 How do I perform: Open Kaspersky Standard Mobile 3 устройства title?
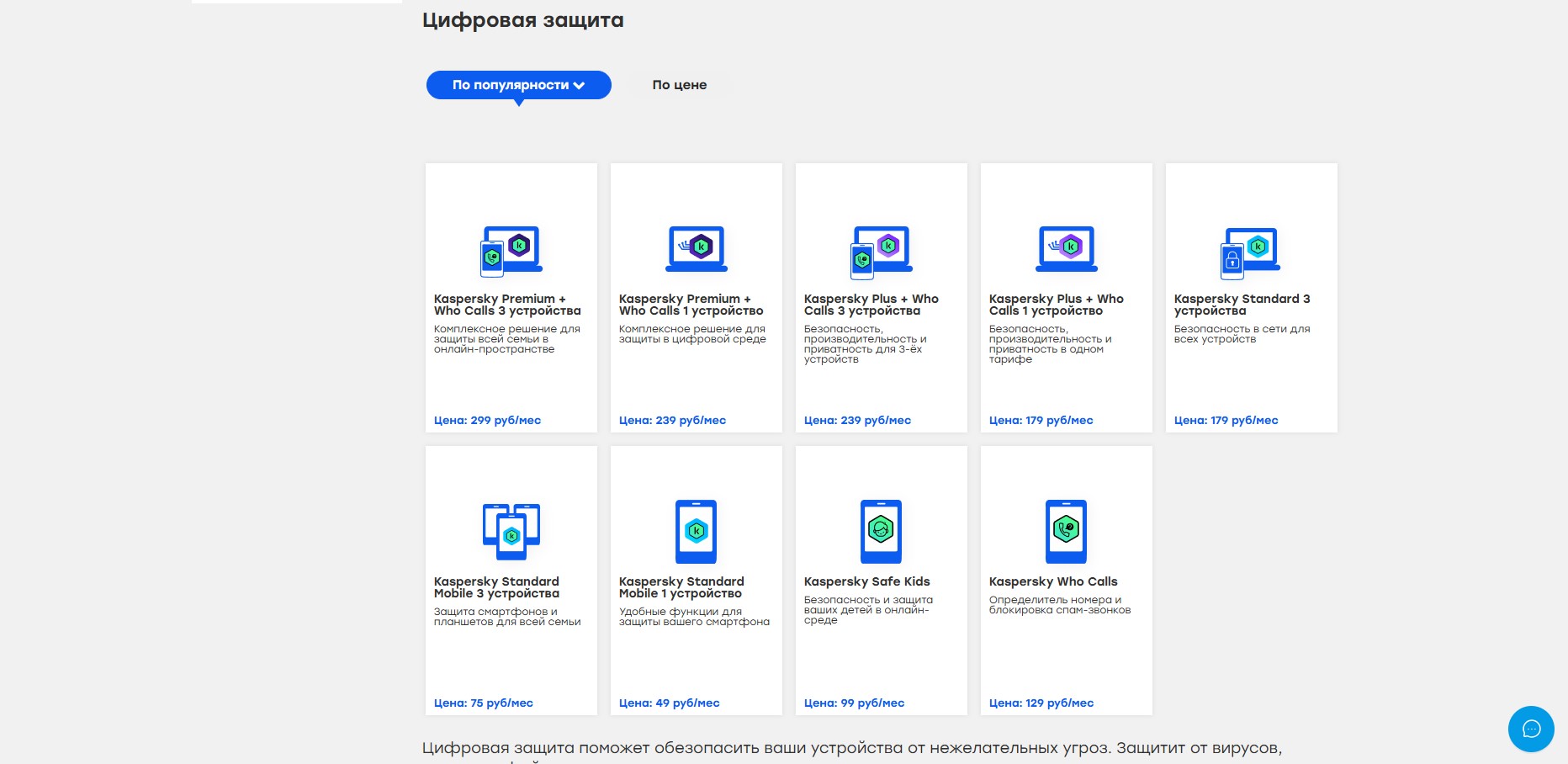coord(496,587)
